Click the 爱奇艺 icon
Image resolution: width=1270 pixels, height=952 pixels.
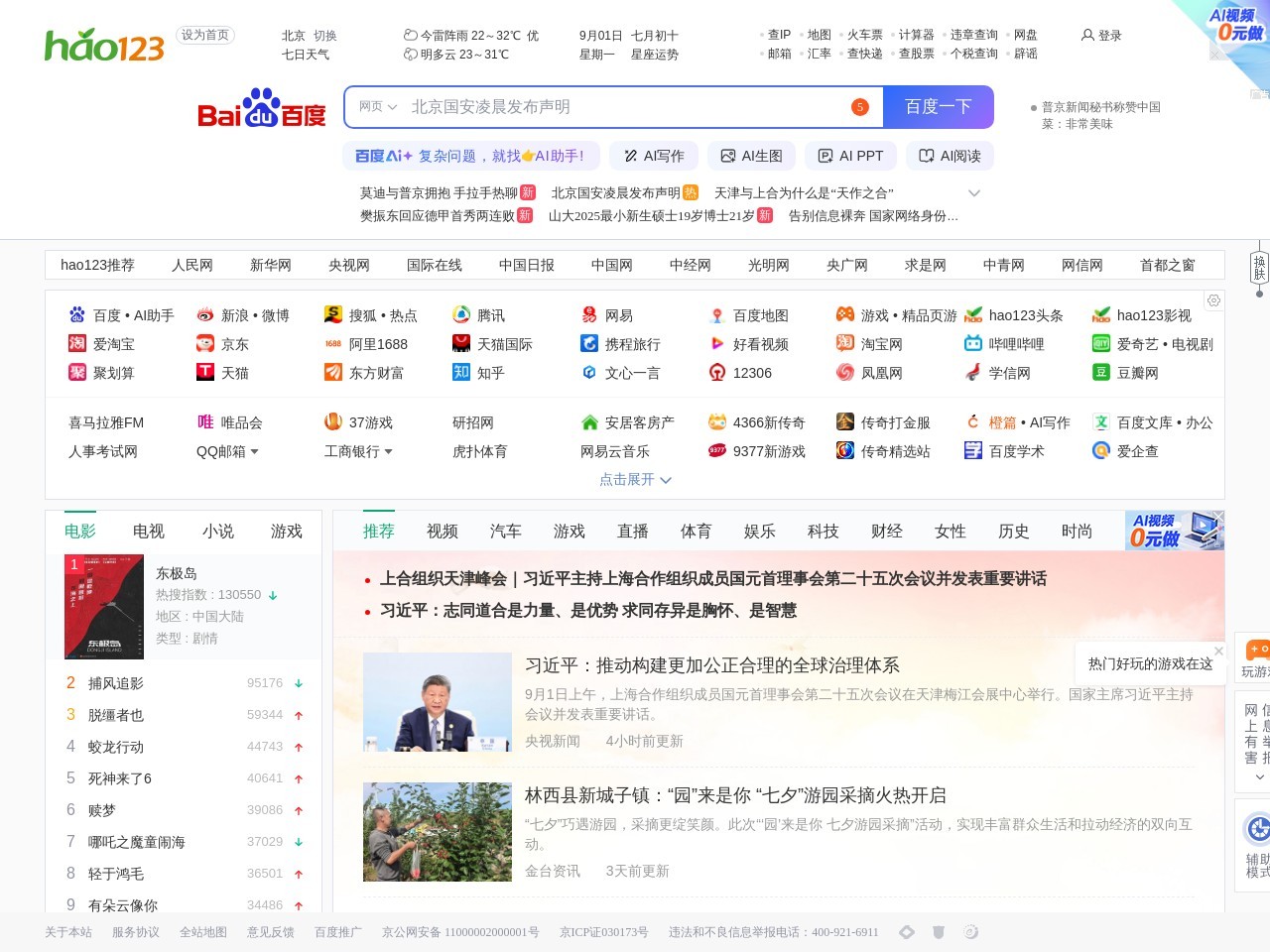(1101, 343)
